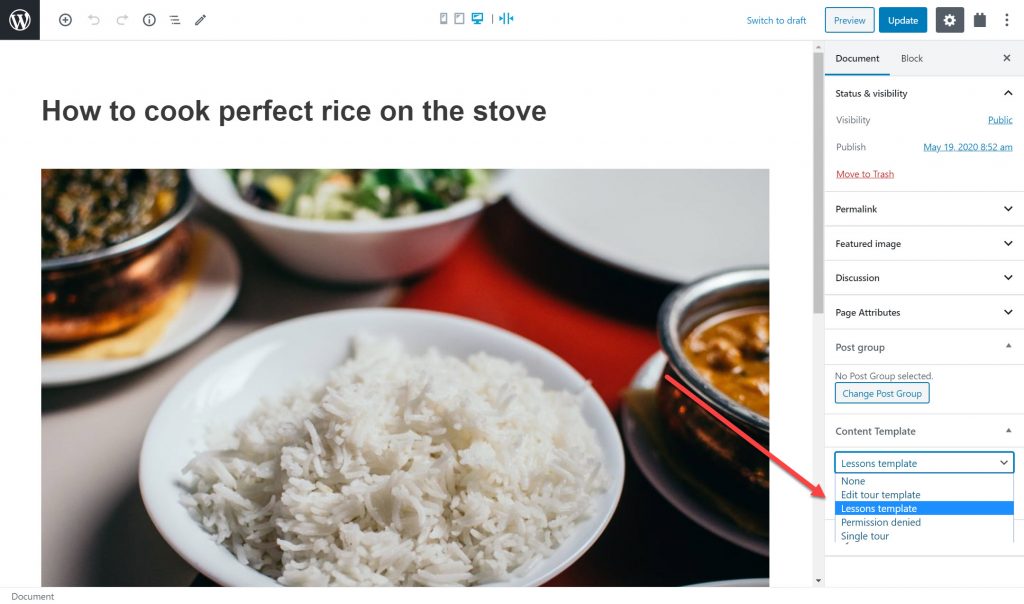Open block navigation list icon
This screenshot has height=604, width=1024.
click(x=174, y=20)
